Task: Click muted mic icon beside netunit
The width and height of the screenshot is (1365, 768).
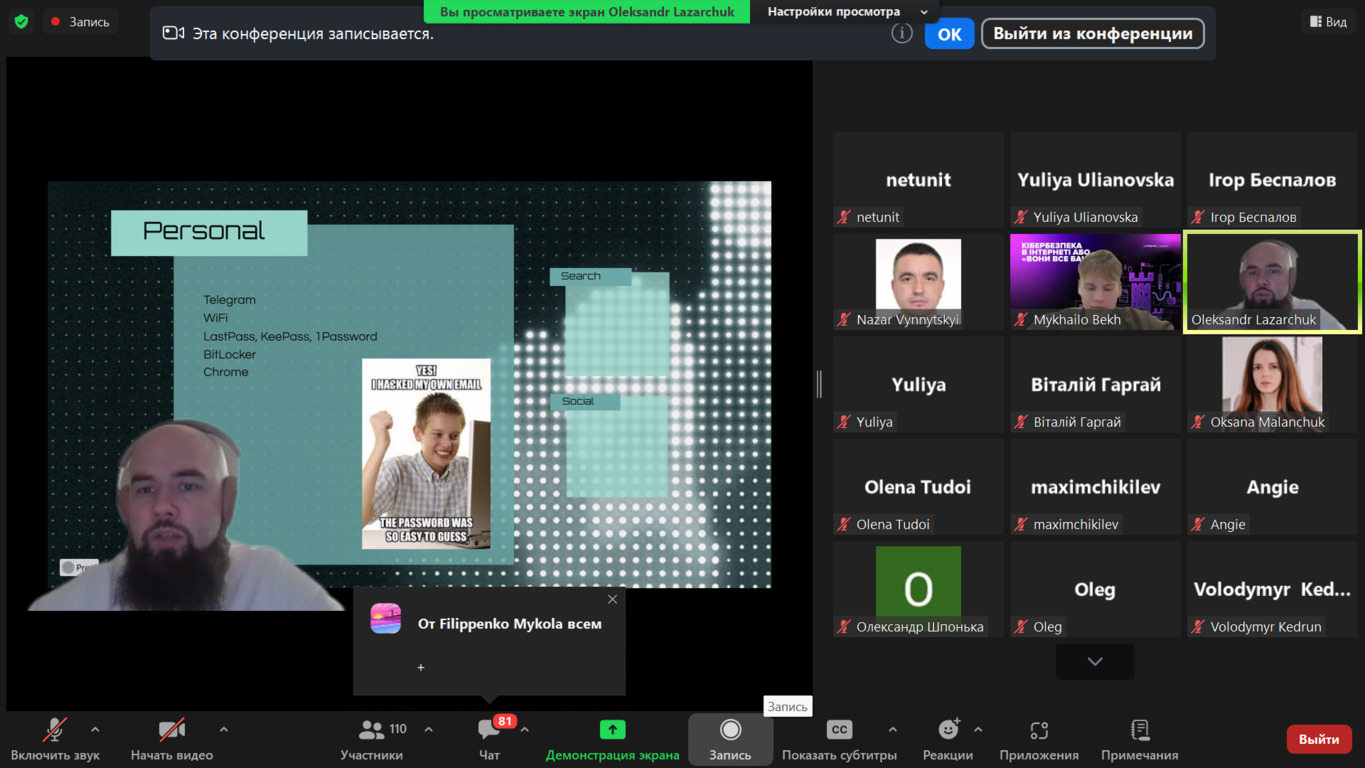Action: pyautogui.click(x=845, y=217)
